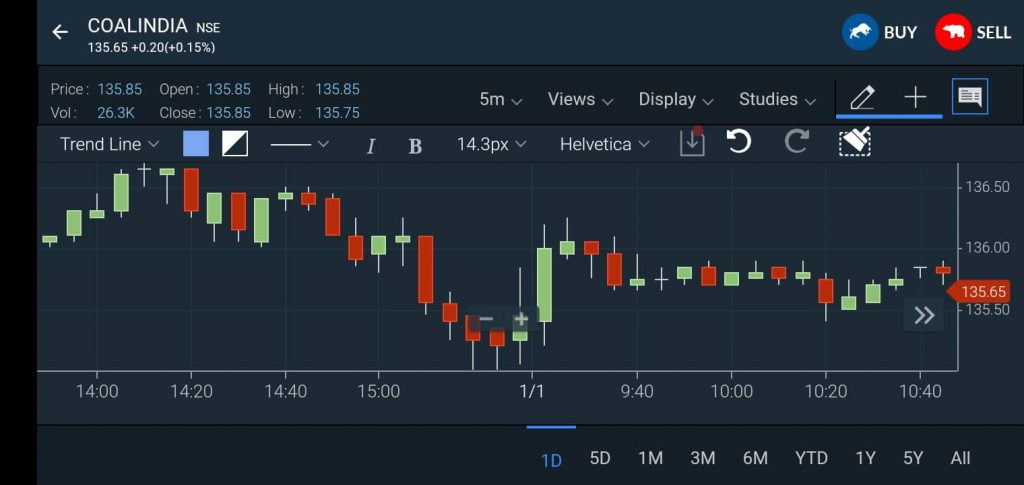Open the Helvetica font dropdown
The height and width of the screenshot is (485, 1024).
[x=605, y=144]
